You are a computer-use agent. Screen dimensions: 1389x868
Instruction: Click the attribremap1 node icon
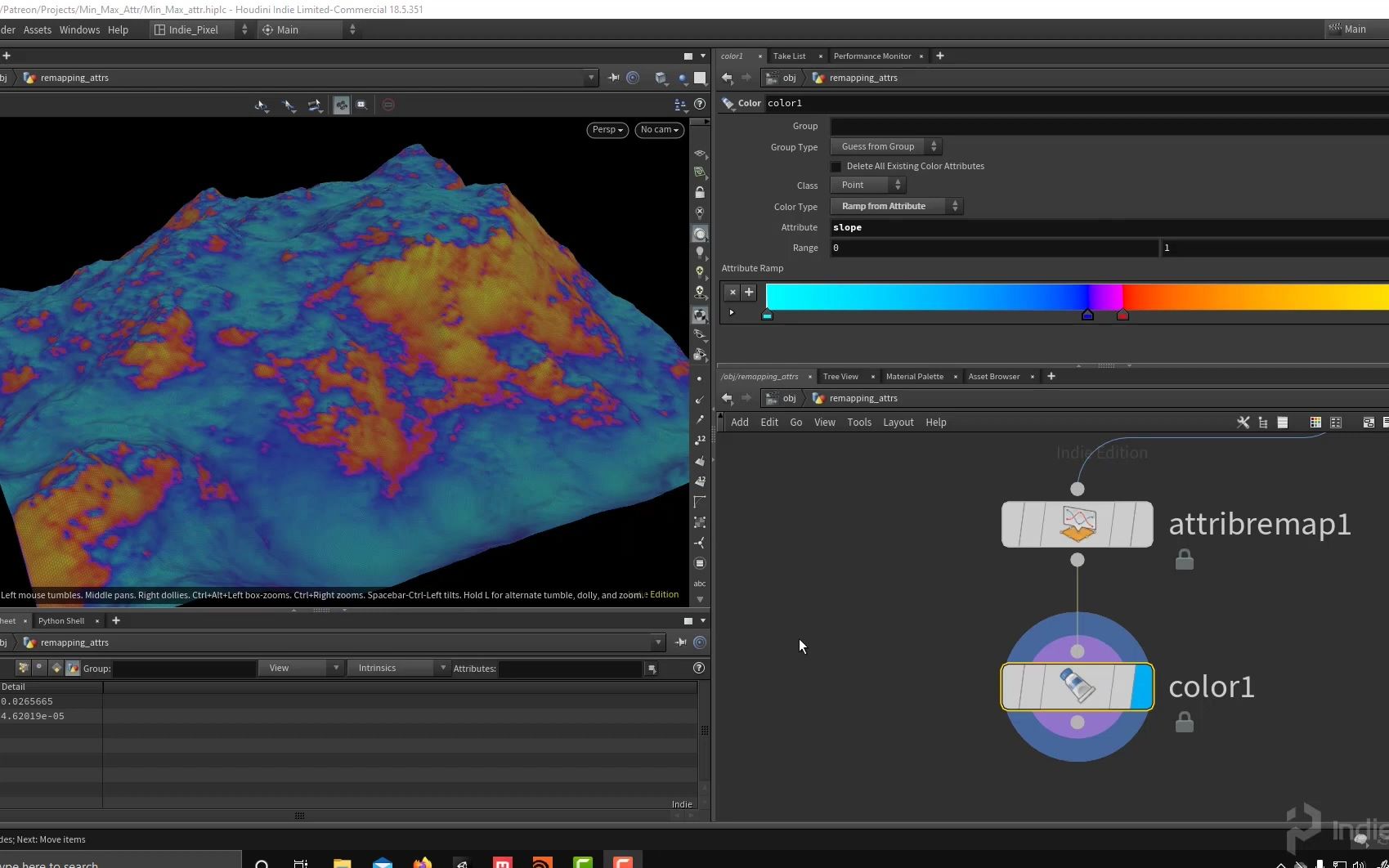[1077, 524]
